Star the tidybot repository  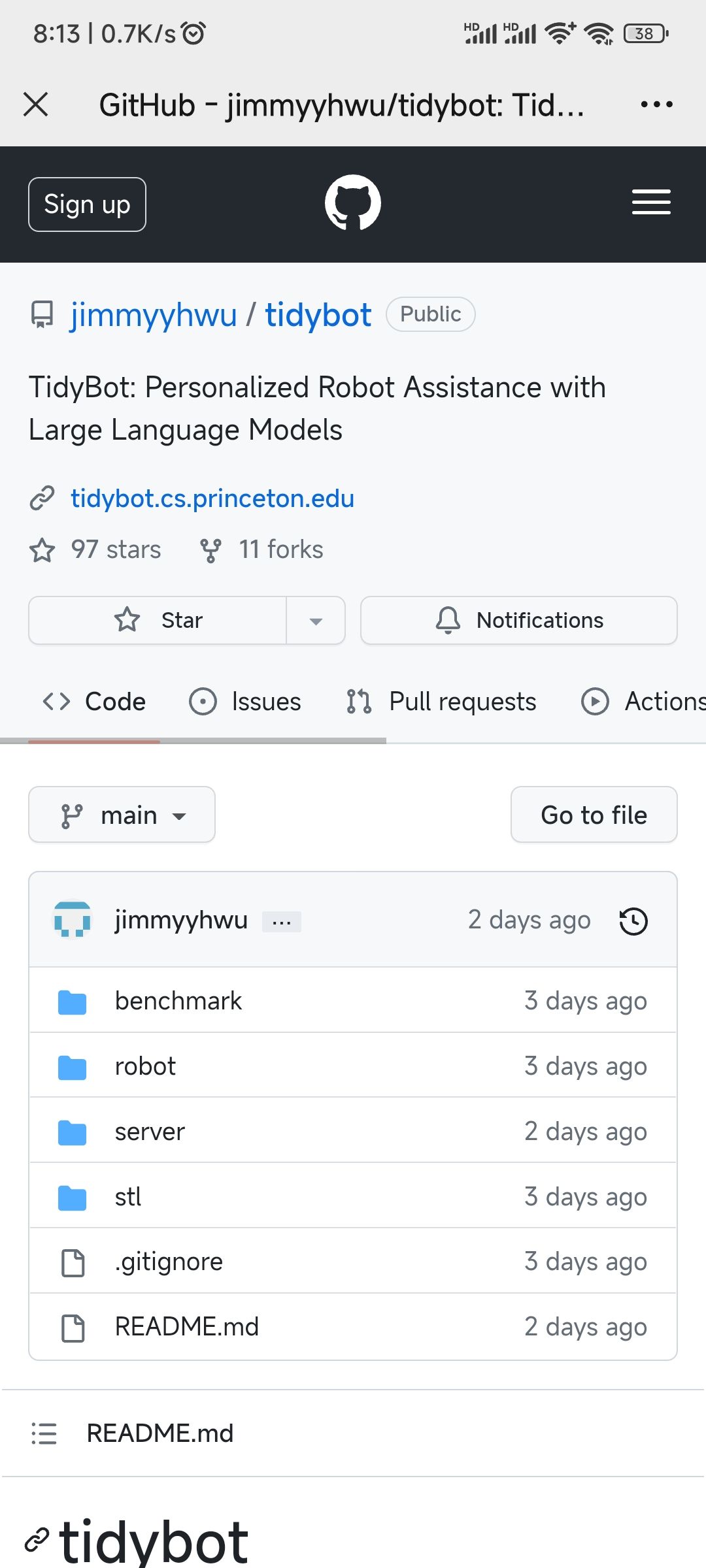[x=158, y=620]
